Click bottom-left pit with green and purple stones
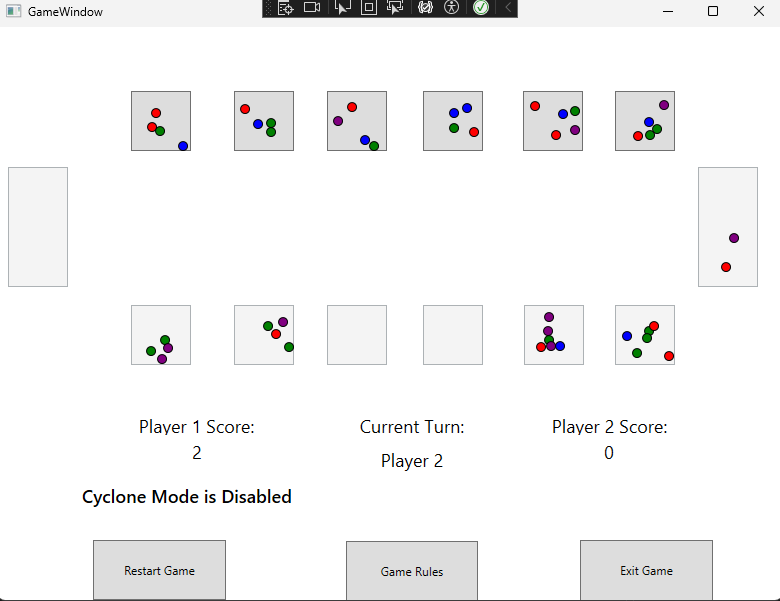Screen dimensions: 780x601 point(161,335)
